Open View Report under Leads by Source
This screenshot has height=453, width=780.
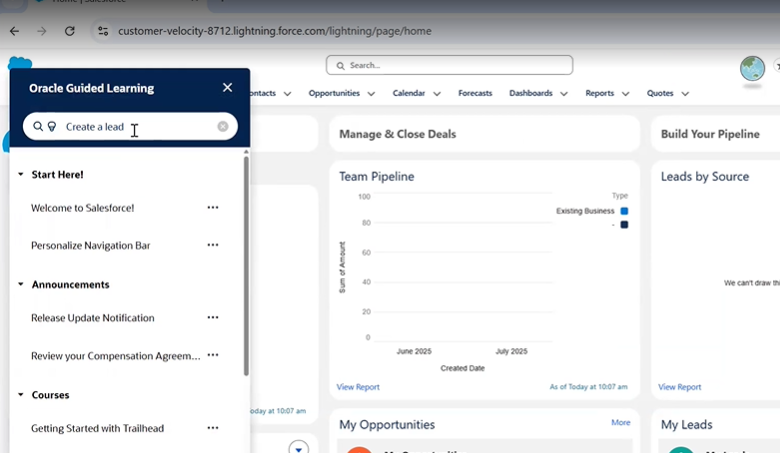[x=680, y=387]
